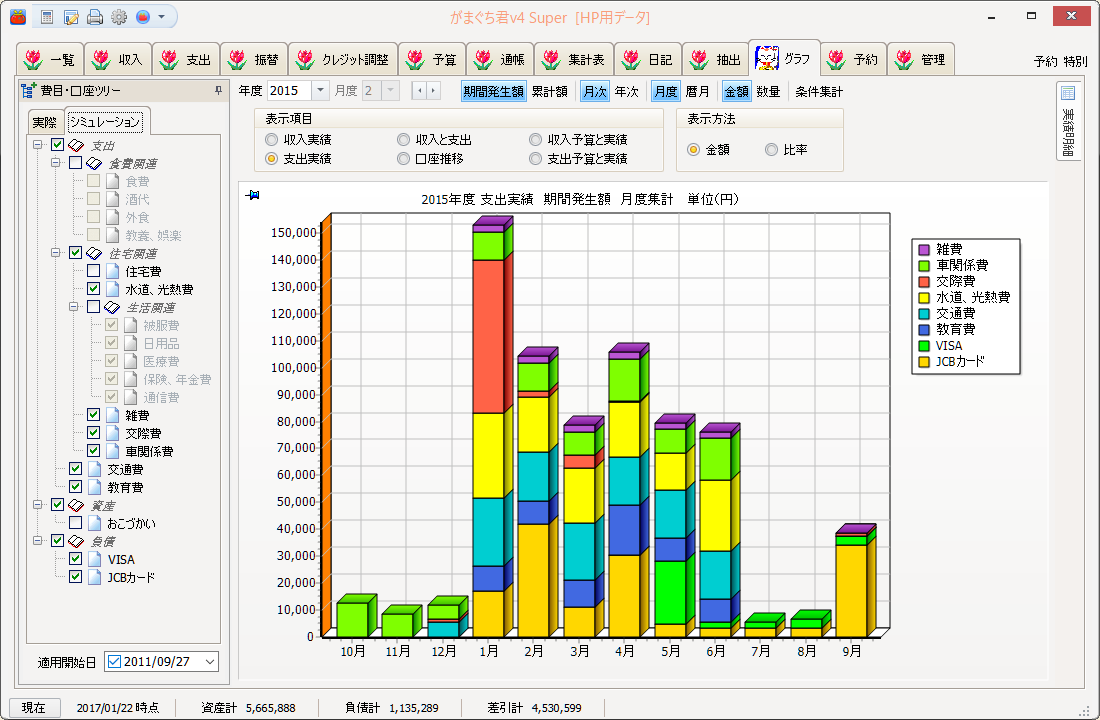Screen dimensions: 1100x720
Task: Open the 抽出 tab
Action: tap(716, 60)
